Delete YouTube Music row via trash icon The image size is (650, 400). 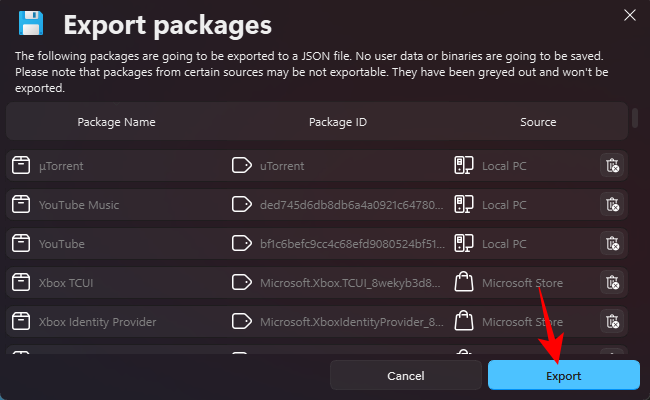(x=612, y=205)
